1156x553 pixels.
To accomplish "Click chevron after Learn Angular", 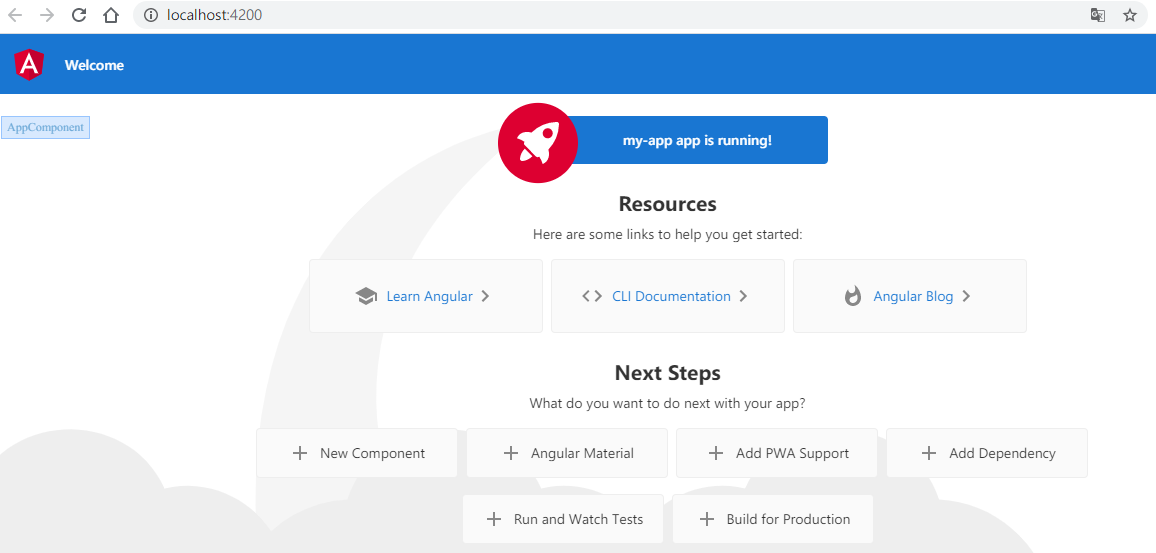I will [485, 296].
